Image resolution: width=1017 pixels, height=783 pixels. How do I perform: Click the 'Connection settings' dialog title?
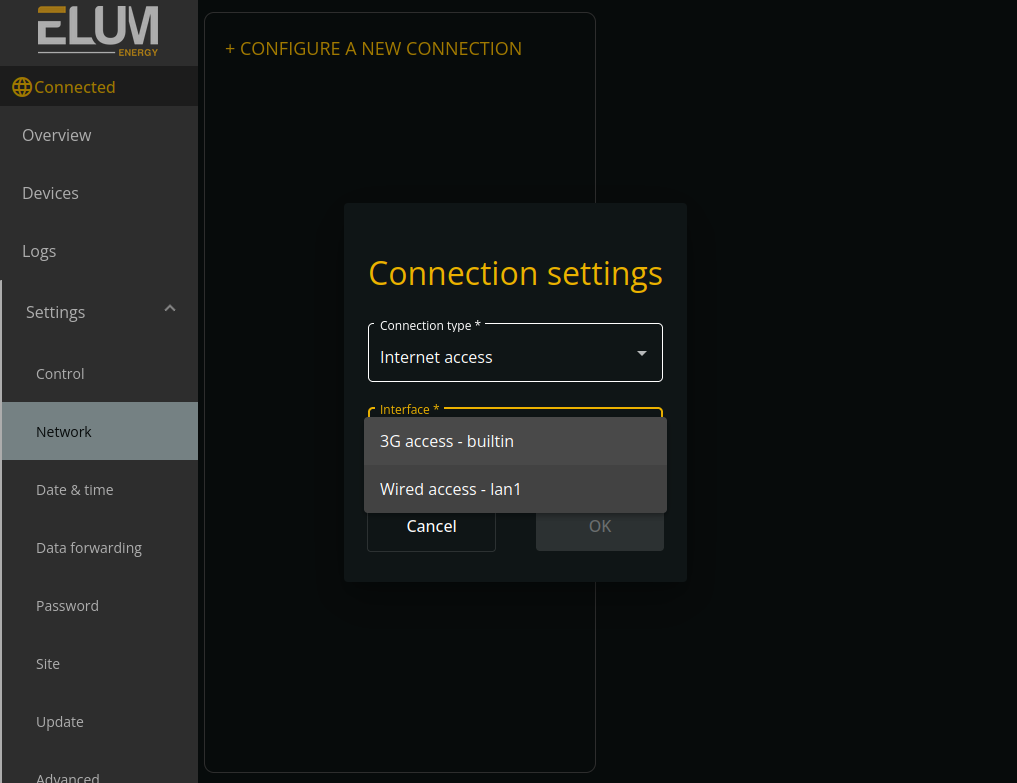516,274
